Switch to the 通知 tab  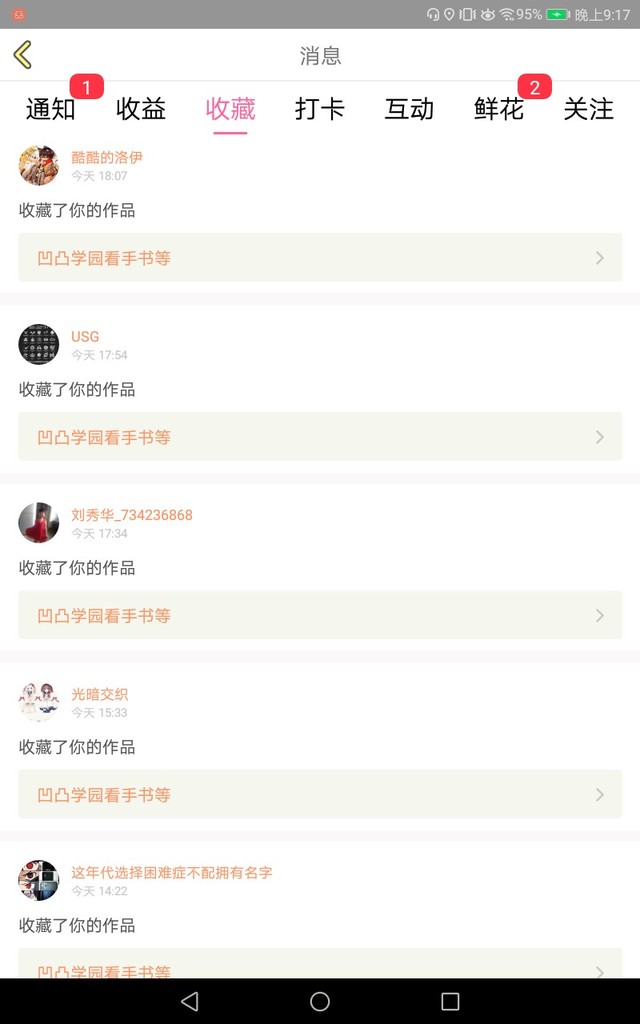[51, 109]
